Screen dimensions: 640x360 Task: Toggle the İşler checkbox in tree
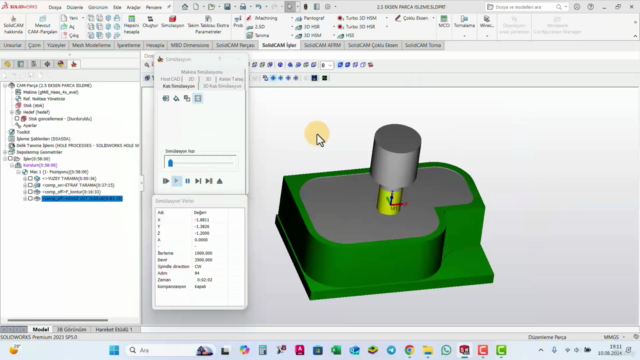coord(10,159)
